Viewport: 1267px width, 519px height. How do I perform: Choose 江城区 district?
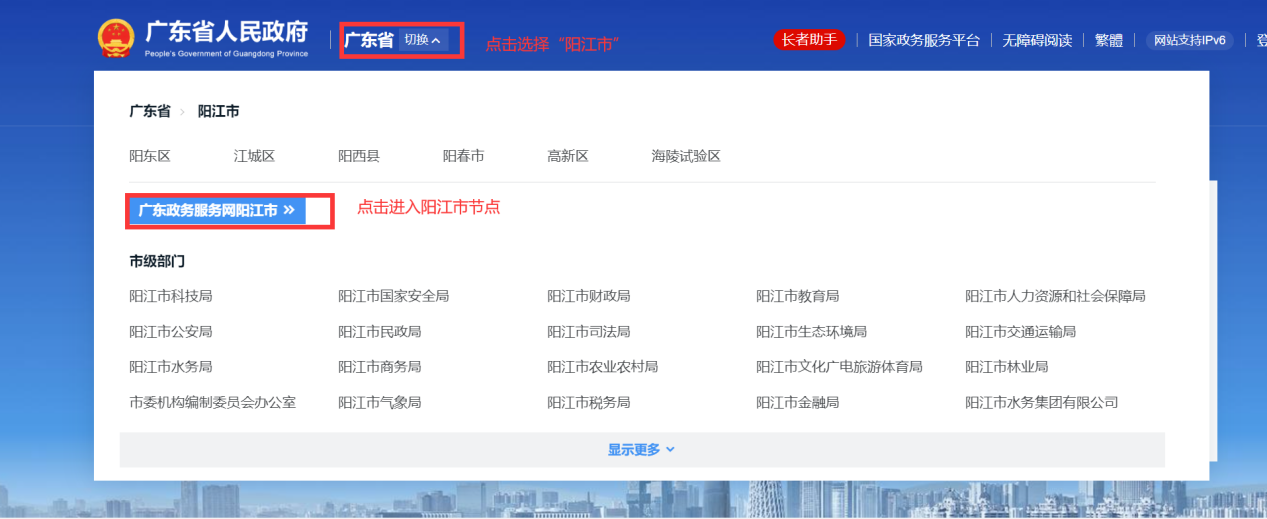click(x=255, y=156)
